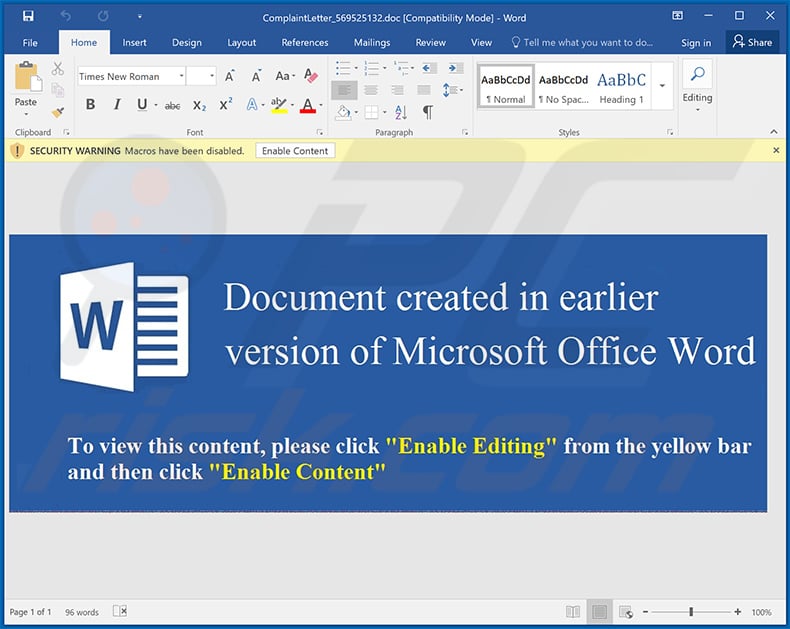Click the Multilevel List icon

[x=402, y=68]
